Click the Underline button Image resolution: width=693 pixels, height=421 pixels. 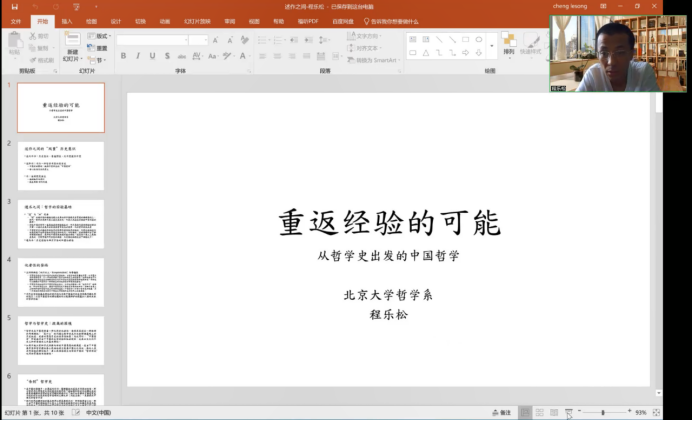151,56
